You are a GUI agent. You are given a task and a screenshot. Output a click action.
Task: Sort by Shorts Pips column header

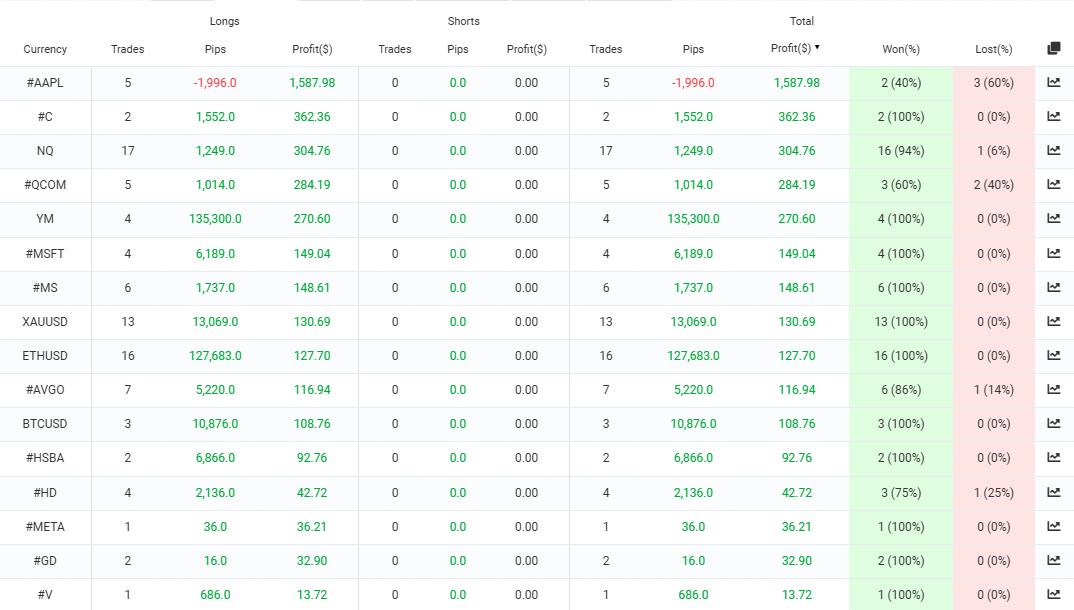(x=457, y=49)
